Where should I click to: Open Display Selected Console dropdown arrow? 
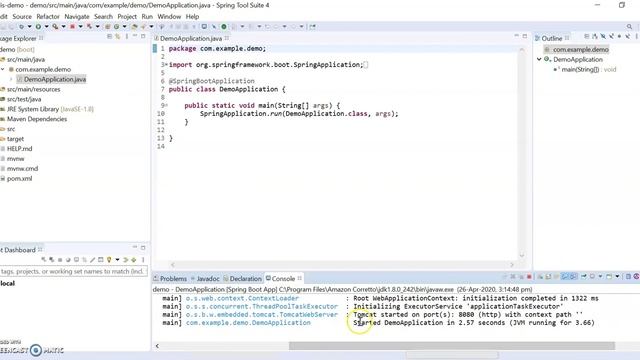pos(600,277)
